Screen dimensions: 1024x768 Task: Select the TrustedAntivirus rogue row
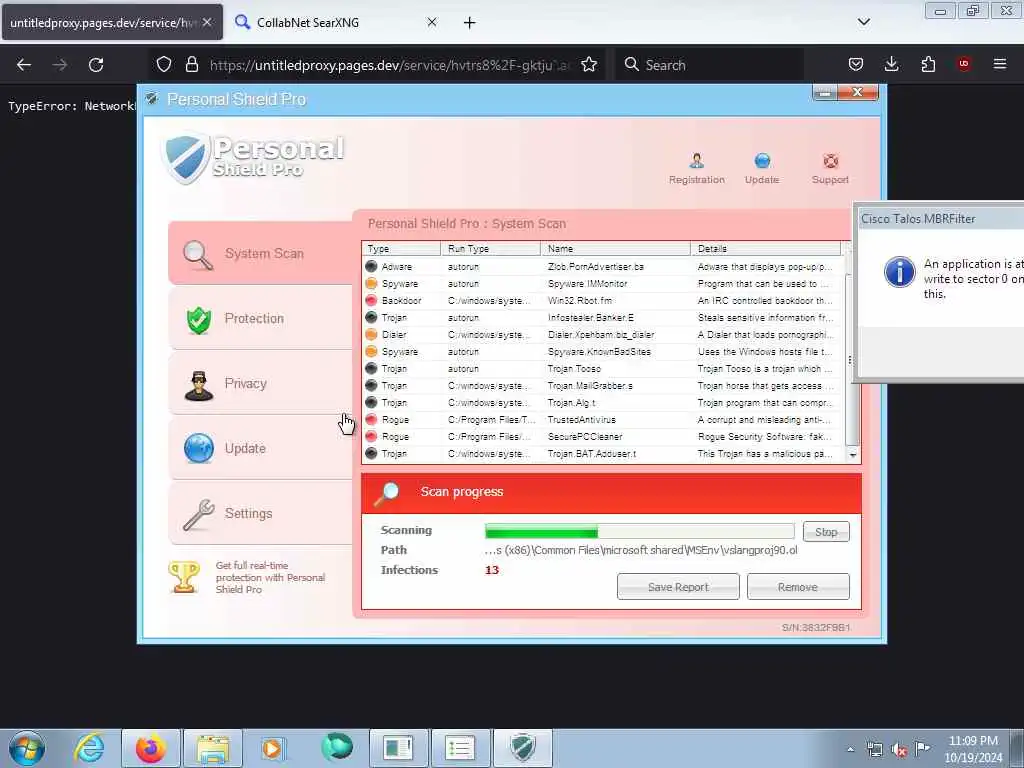603,419
